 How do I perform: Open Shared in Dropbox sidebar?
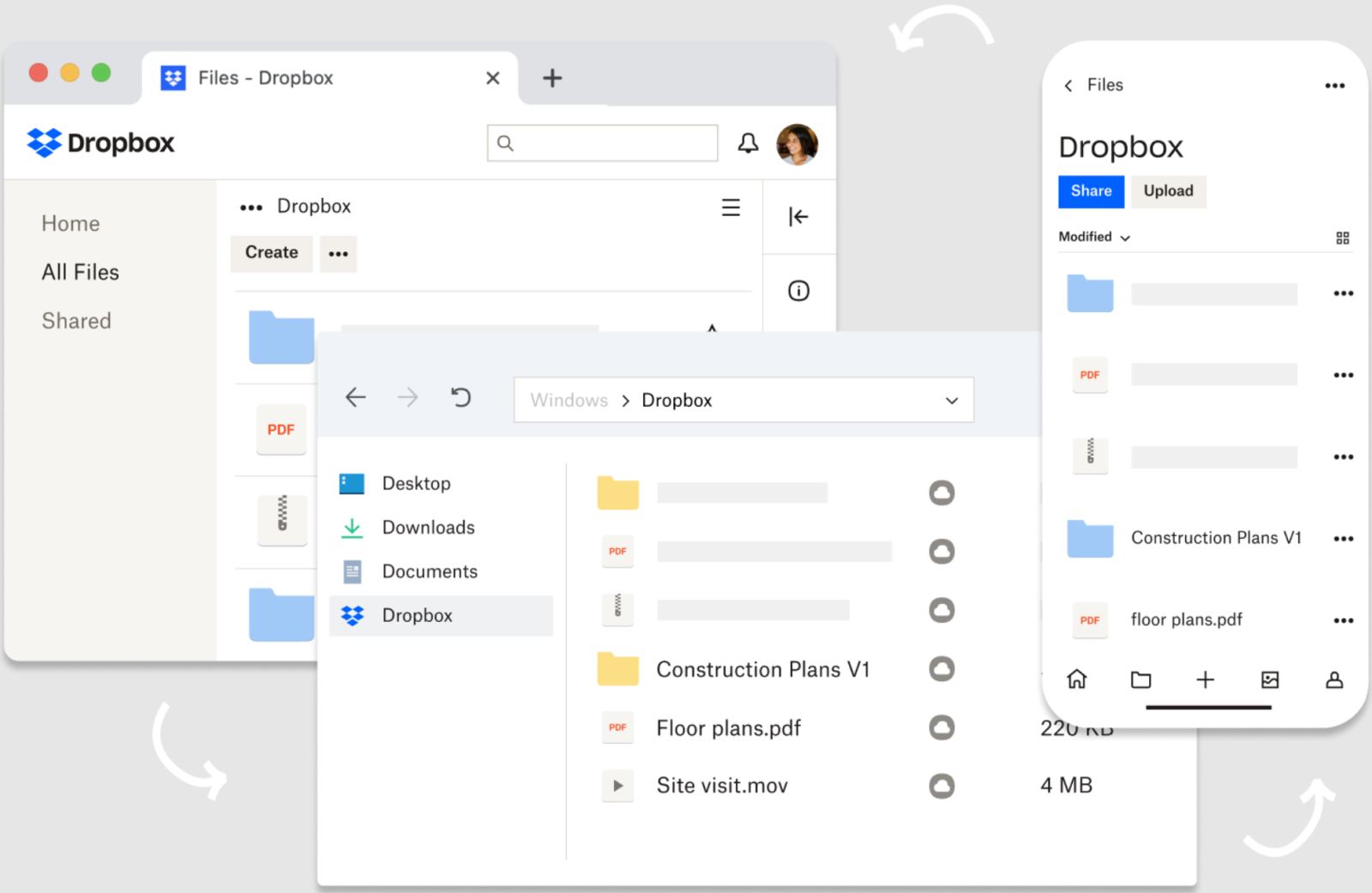(76, 322)
